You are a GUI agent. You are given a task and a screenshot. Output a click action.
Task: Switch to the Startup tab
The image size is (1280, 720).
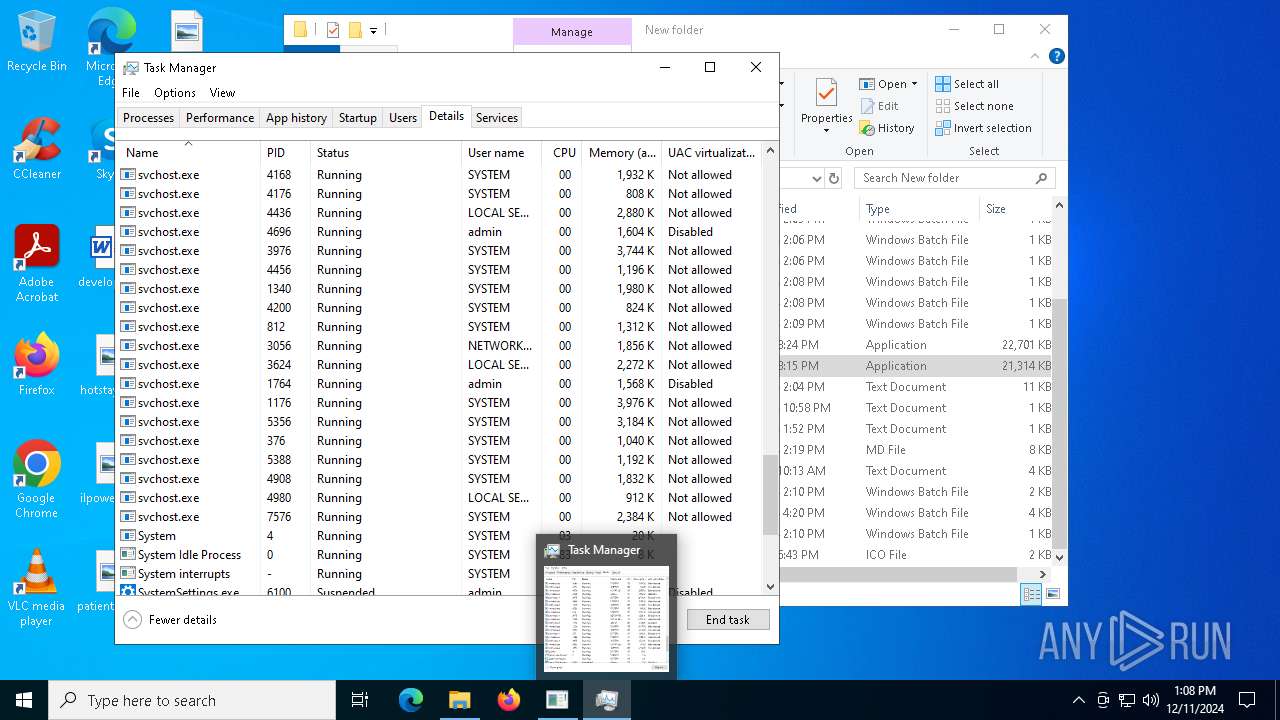[357, 118]
